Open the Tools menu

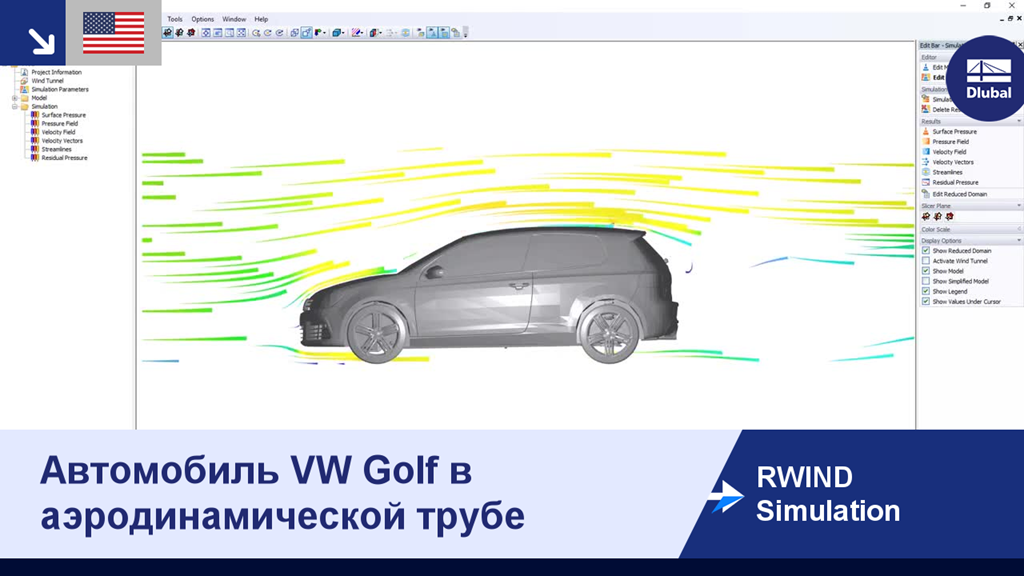(x=174, y=19)
